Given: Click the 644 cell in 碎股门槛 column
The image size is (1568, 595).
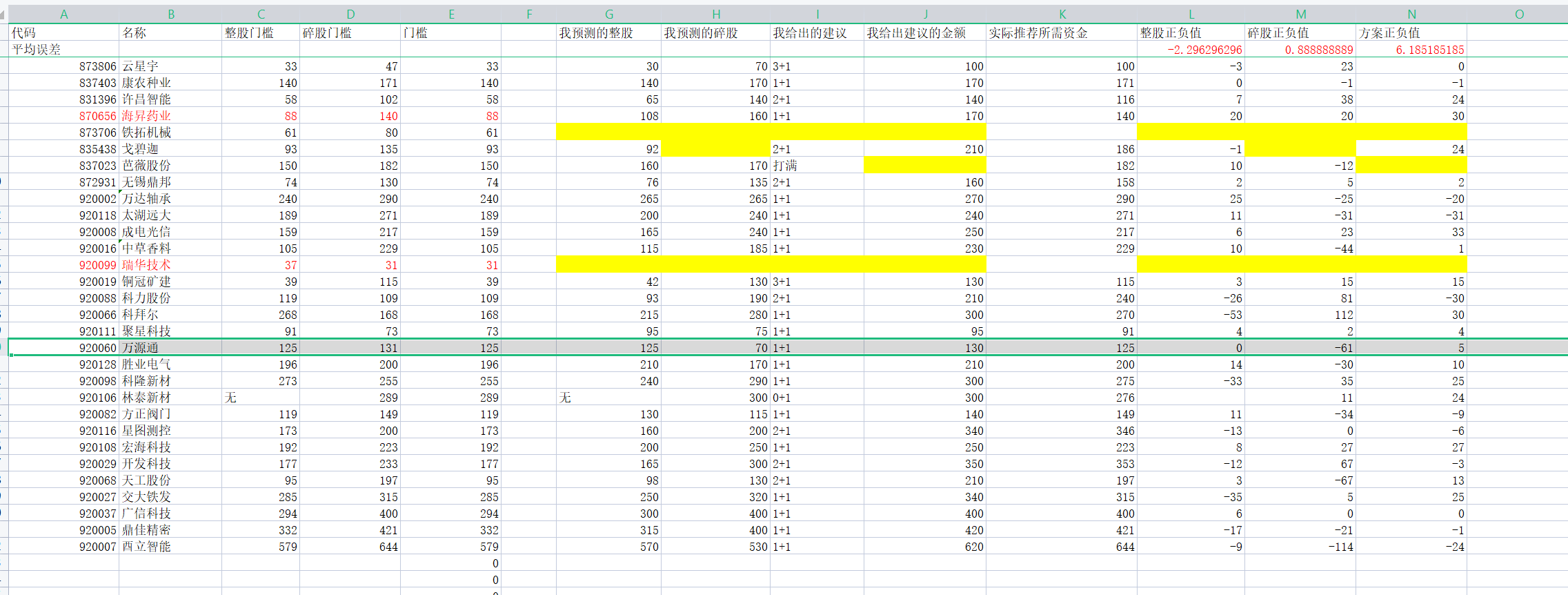Looking at the screenshot, I should (350, 547).
